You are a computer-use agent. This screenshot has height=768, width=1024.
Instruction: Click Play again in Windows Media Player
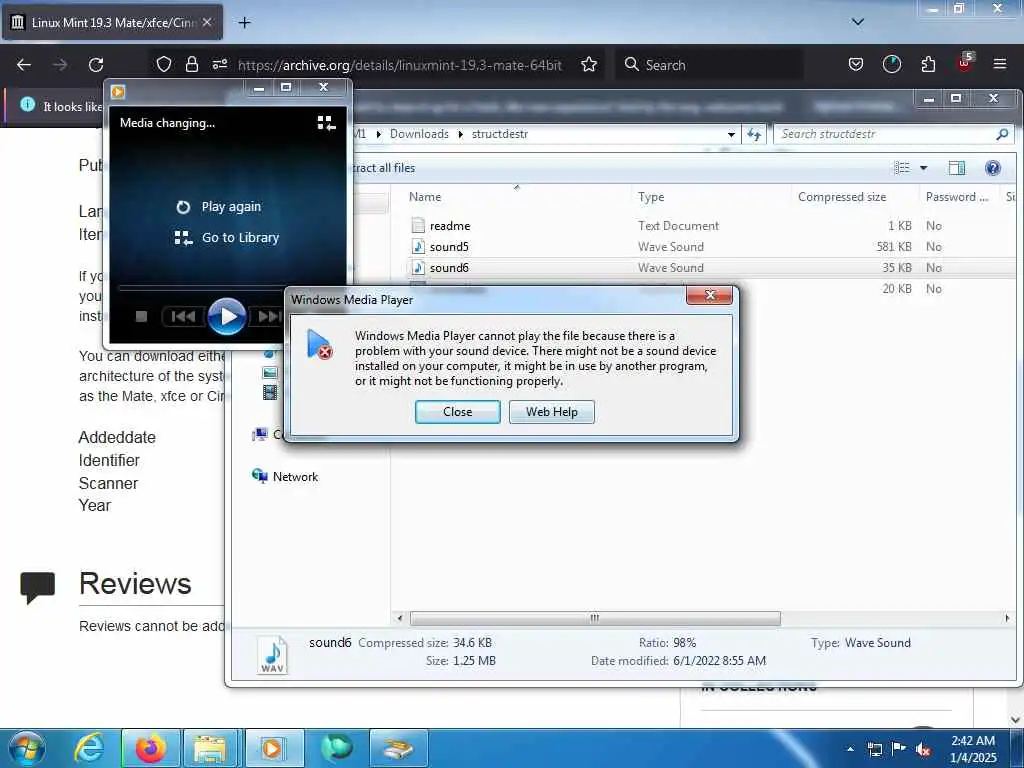click(x=219, y=207)
